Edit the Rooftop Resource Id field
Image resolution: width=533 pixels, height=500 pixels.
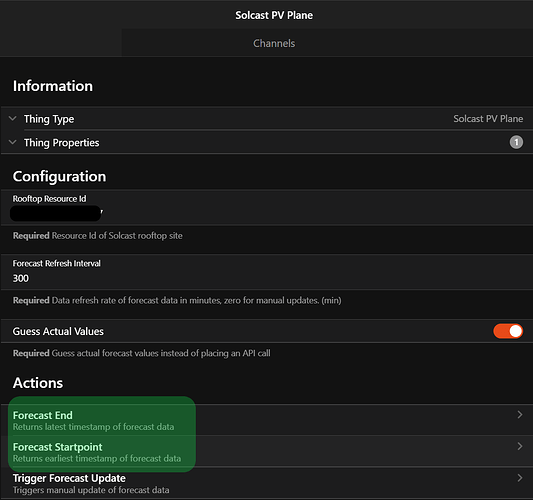tap(266, 207)
